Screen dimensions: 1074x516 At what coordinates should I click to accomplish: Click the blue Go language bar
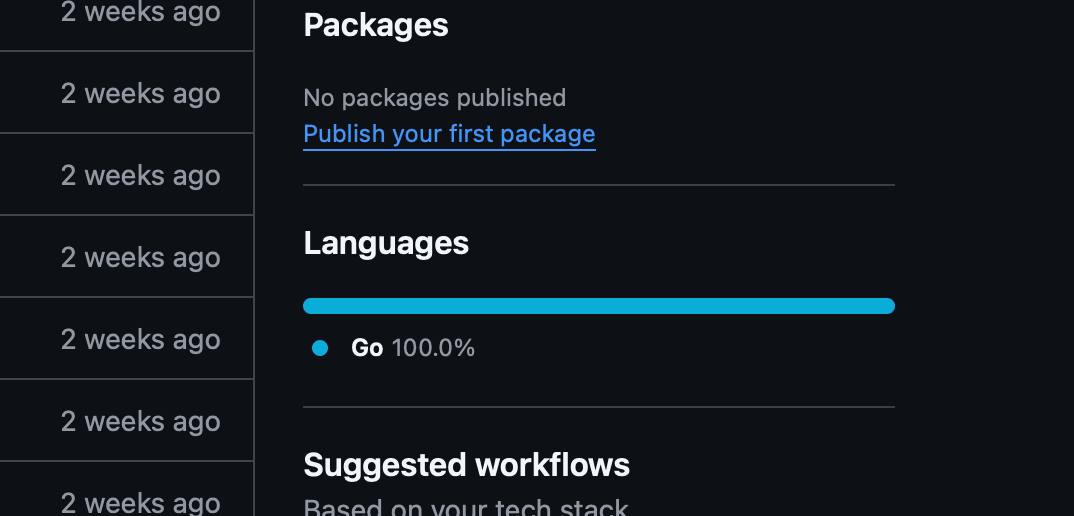point(598,306)
